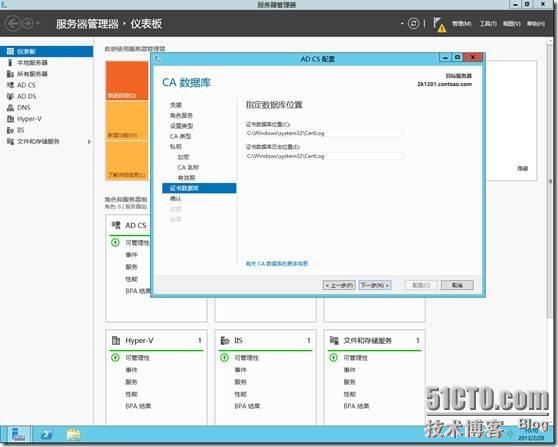
Task: Click the 文件和存储服务 tile icon
Action: [x=334, y=340]
